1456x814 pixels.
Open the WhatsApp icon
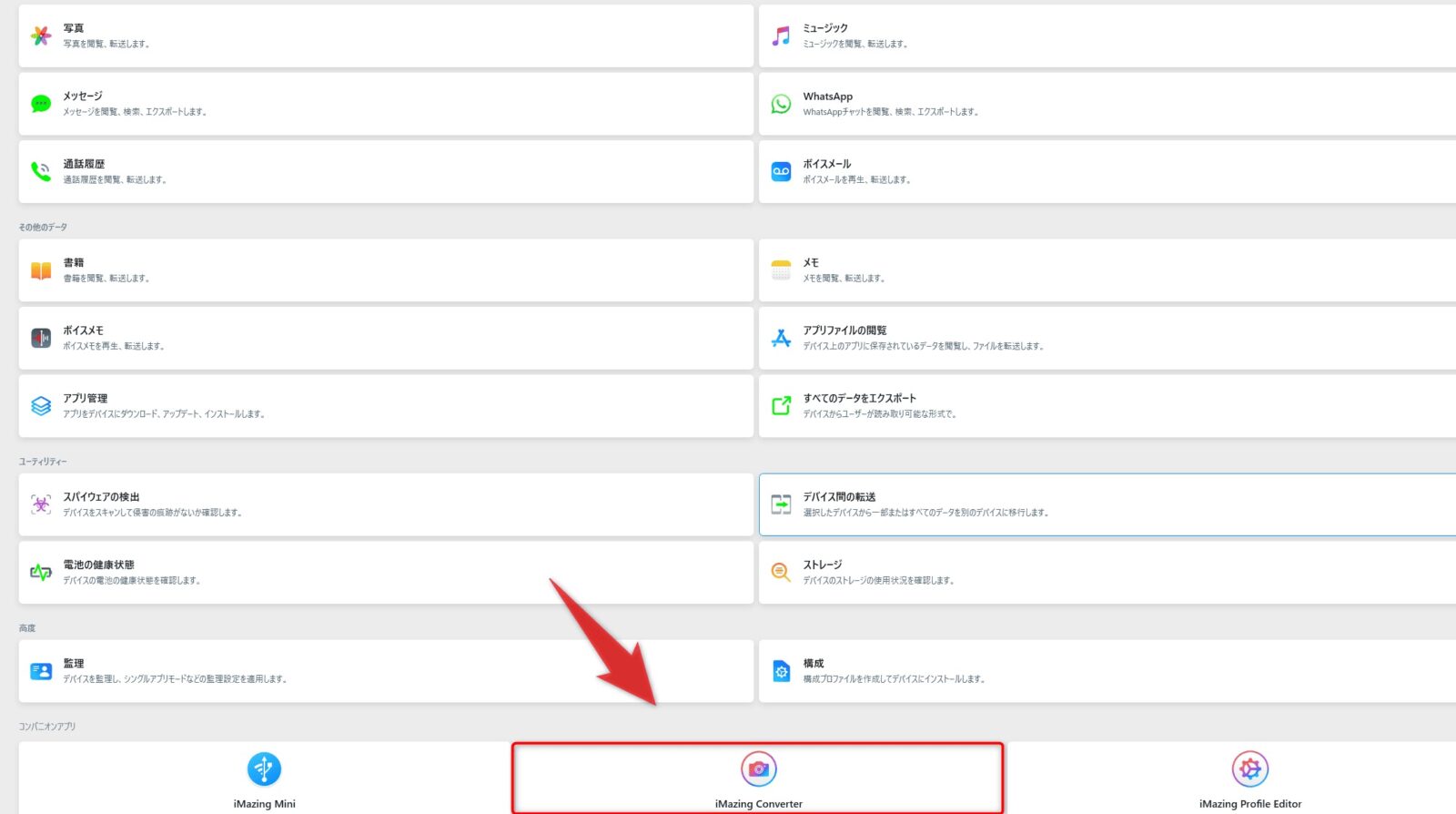tap(781, 104)
